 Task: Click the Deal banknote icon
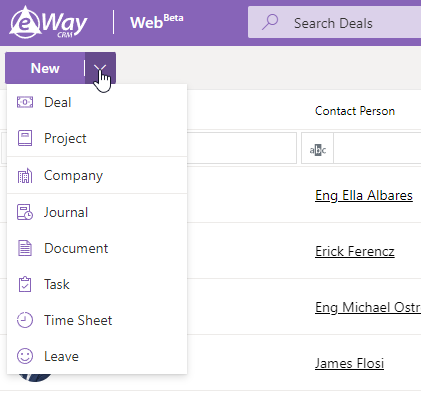[x=25, y=102]
